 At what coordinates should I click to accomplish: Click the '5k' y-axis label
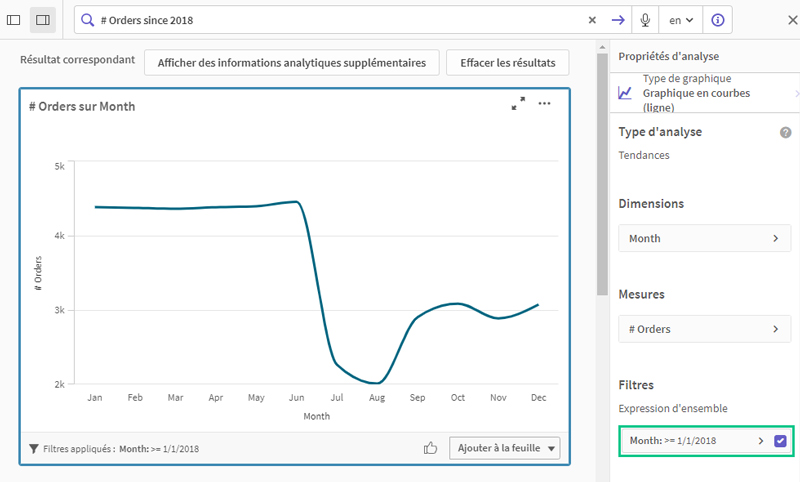point(59,166)
